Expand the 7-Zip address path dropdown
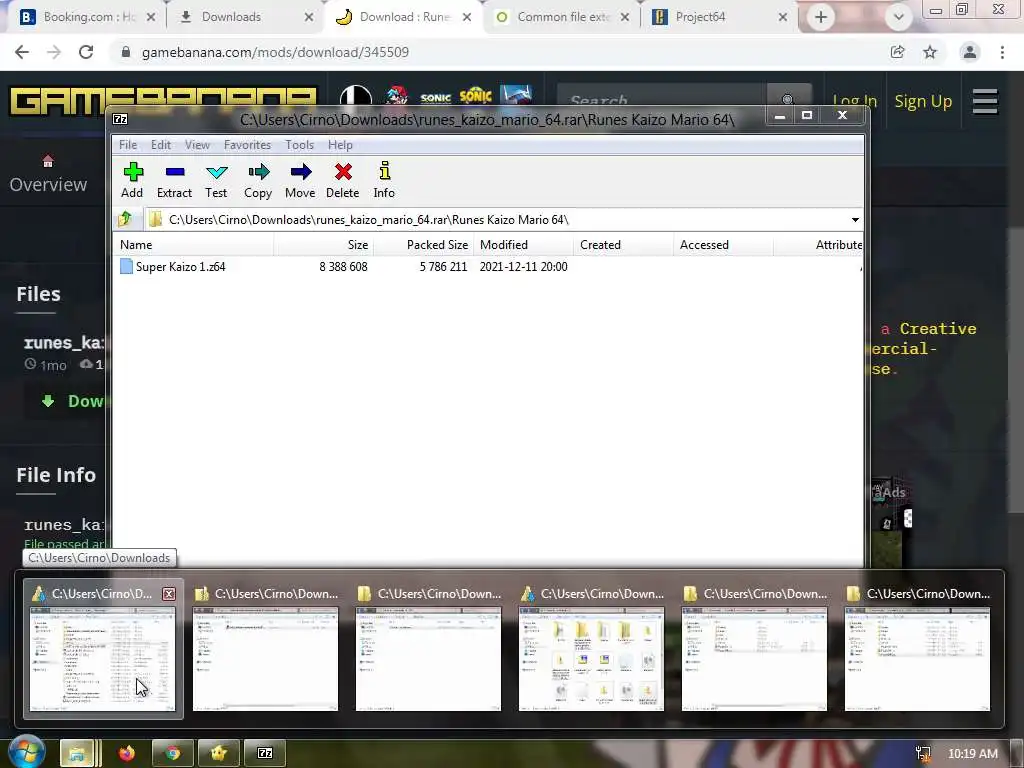This screenshot has width=1024, height=768. (855, 220)
